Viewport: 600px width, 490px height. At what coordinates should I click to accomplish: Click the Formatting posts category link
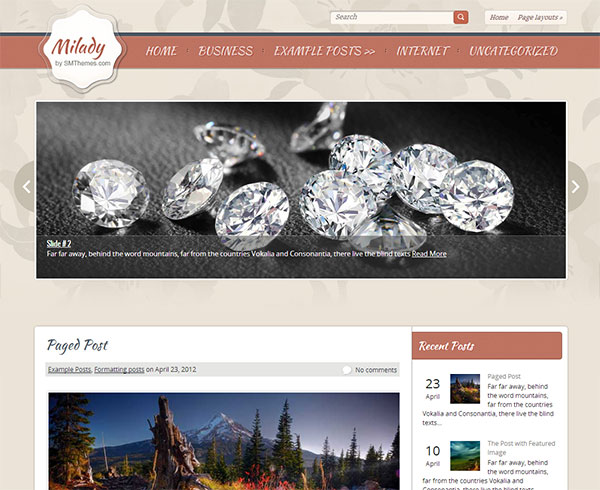[x=119, y=370]
